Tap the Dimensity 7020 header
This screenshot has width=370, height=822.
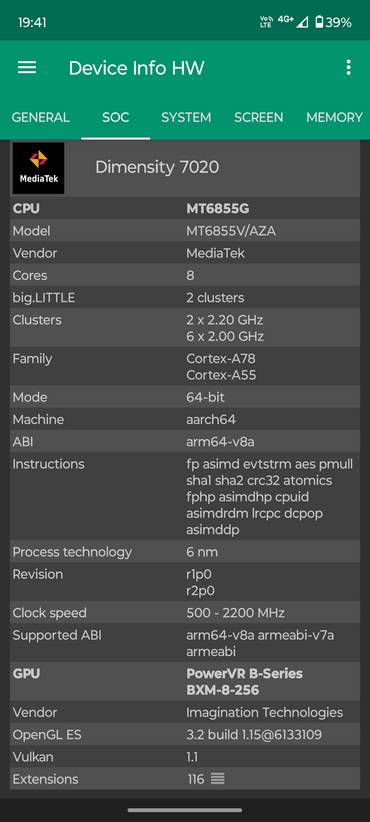pyautogui.click(x=157, y=168)
